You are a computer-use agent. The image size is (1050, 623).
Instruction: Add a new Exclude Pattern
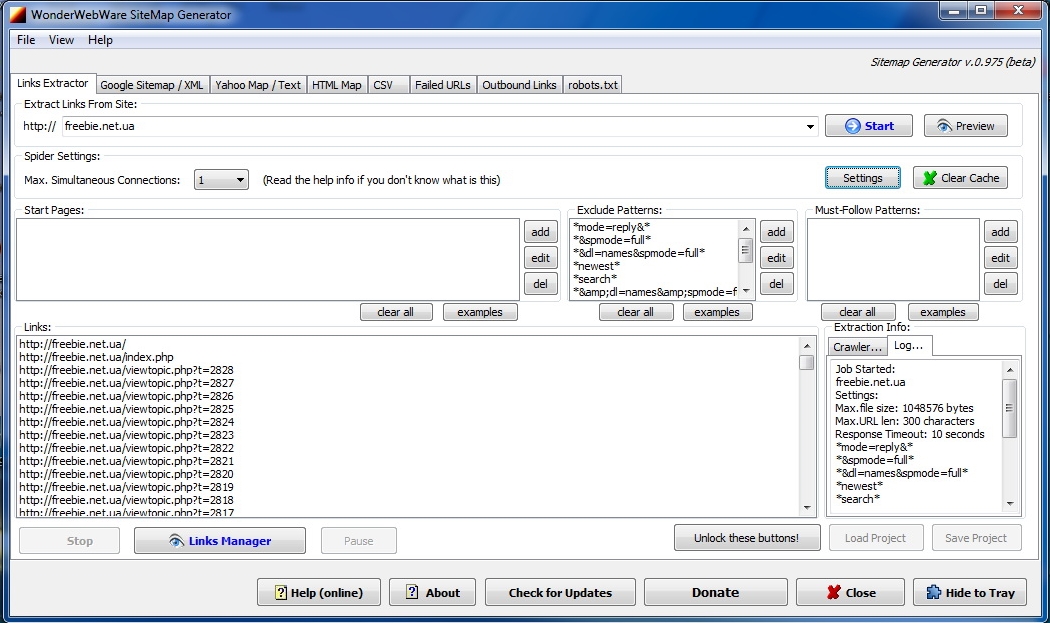(x=775, y=232)
